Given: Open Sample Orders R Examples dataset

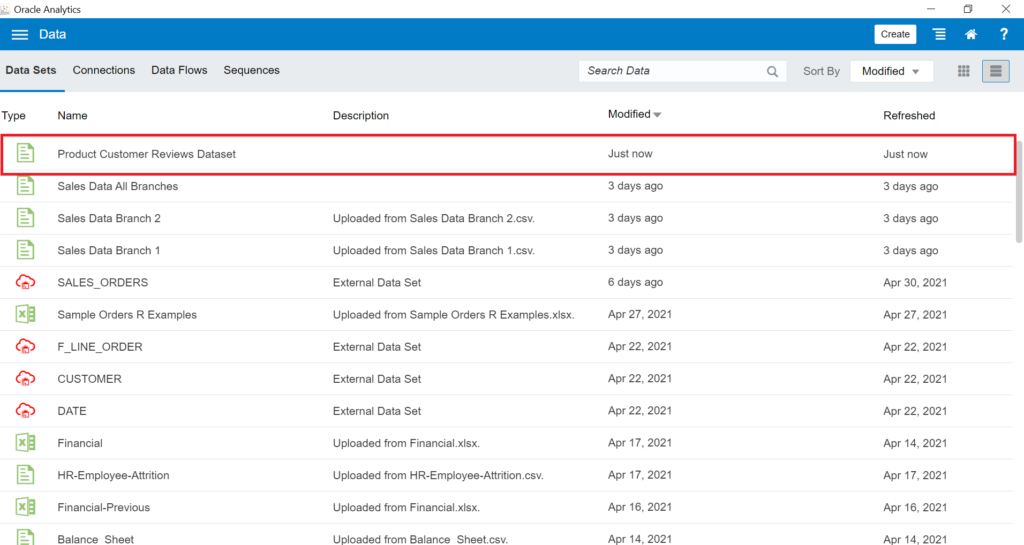Looking at the screenshot, I should [x=127, y=315].
